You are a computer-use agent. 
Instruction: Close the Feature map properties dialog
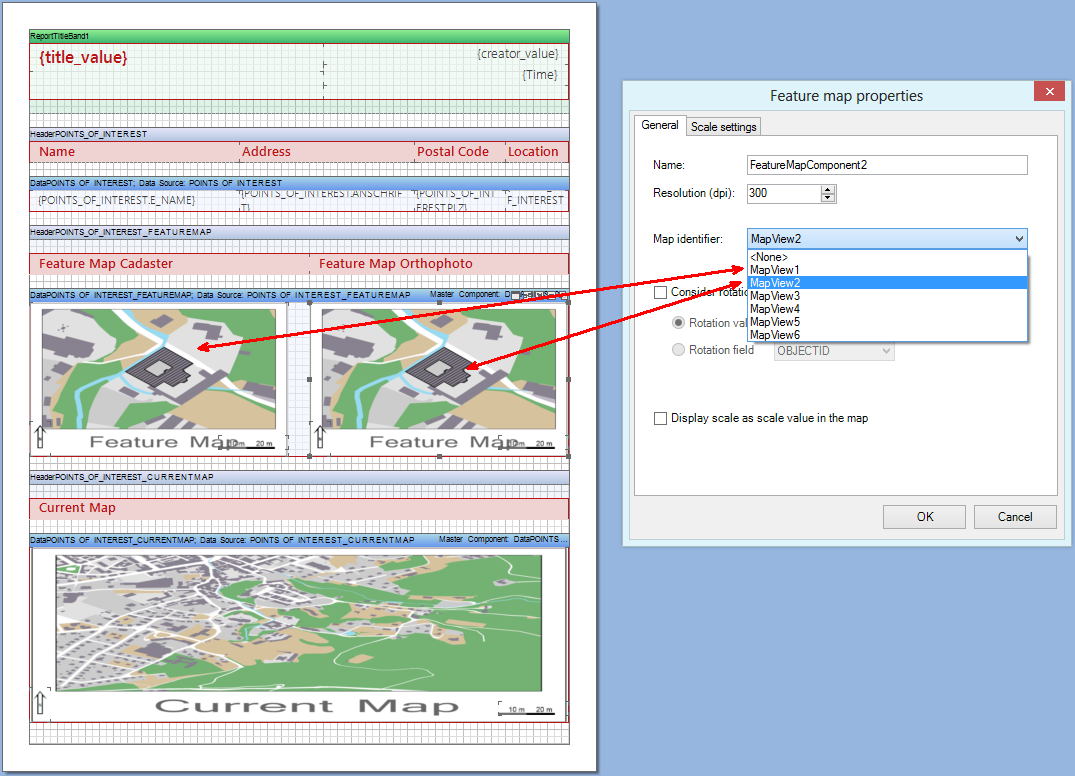[x=1049, y=91]
